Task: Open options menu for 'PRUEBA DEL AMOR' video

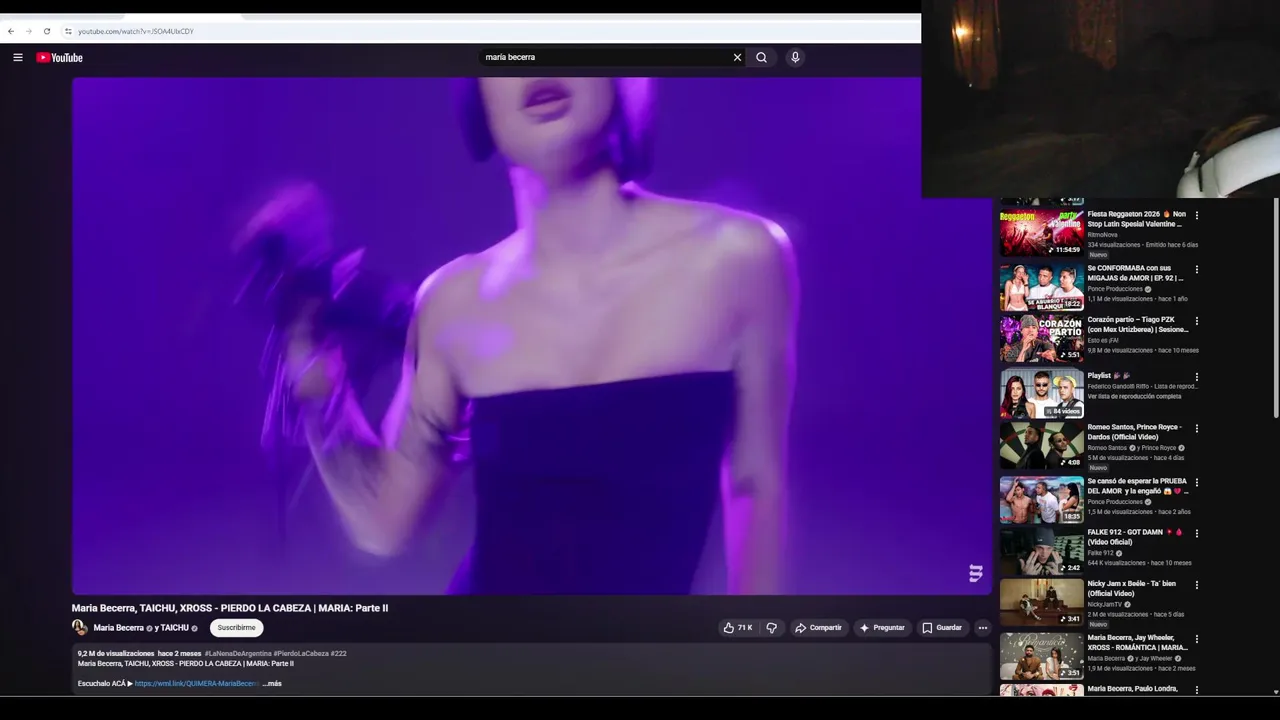Action: coord(1197,483)
